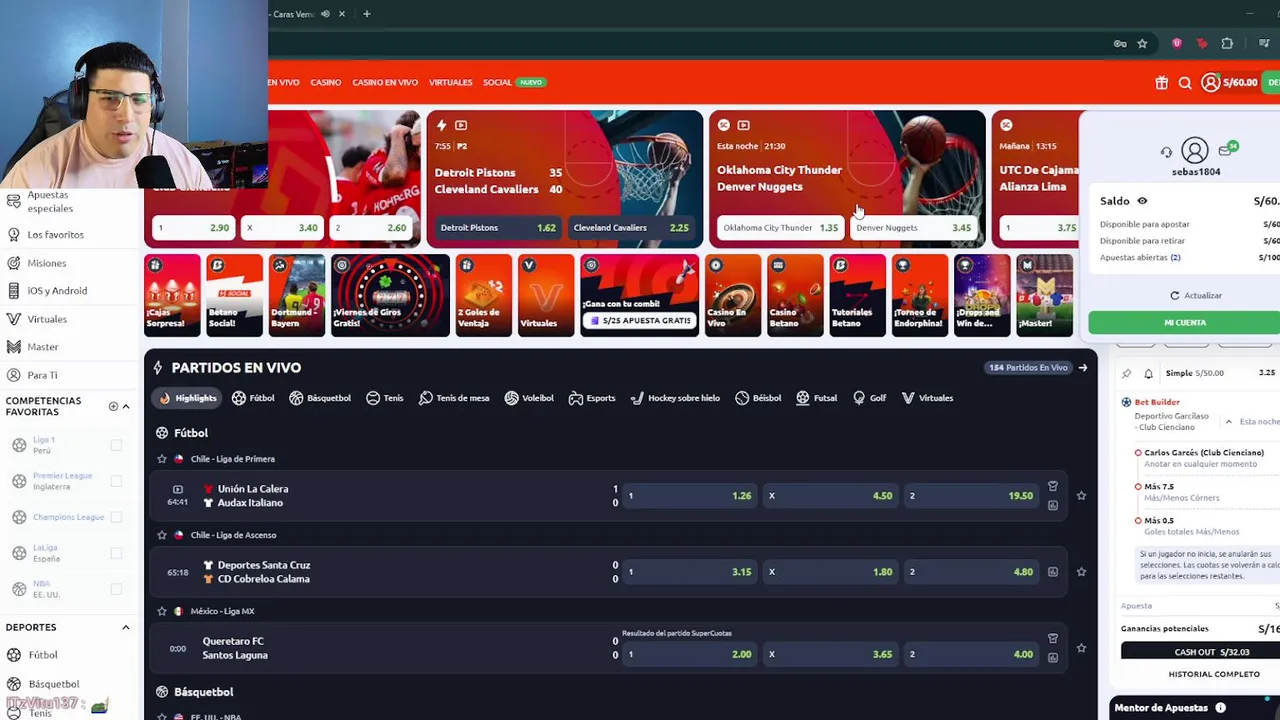Screen dimensions: 1280x720
Task: Favorite the Chile Liga de Primera league star
Action: pyautogui.click(x=162, y=459)
